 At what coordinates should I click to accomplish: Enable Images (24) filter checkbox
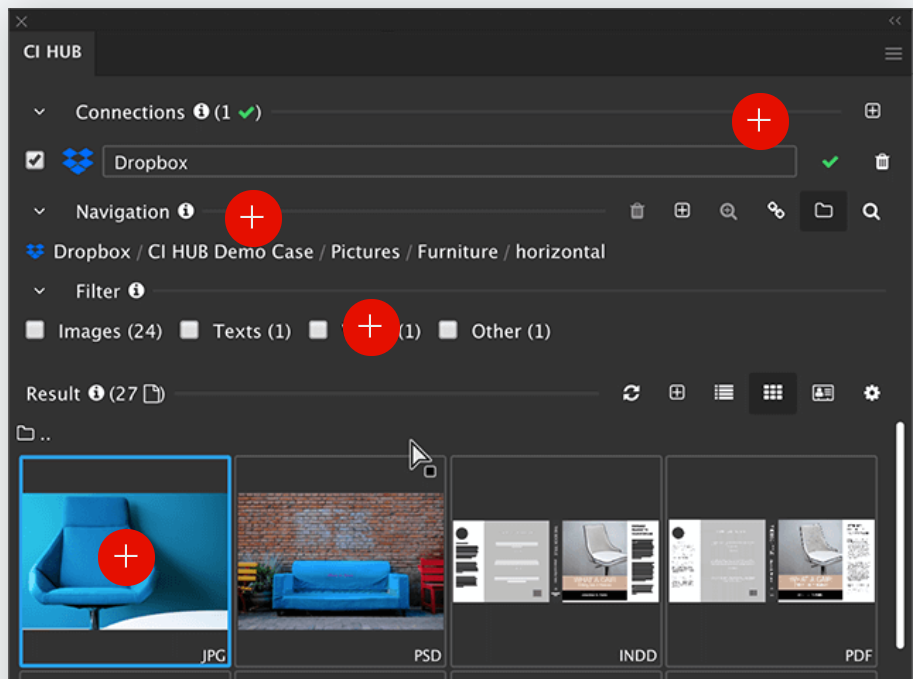point(35,330)
